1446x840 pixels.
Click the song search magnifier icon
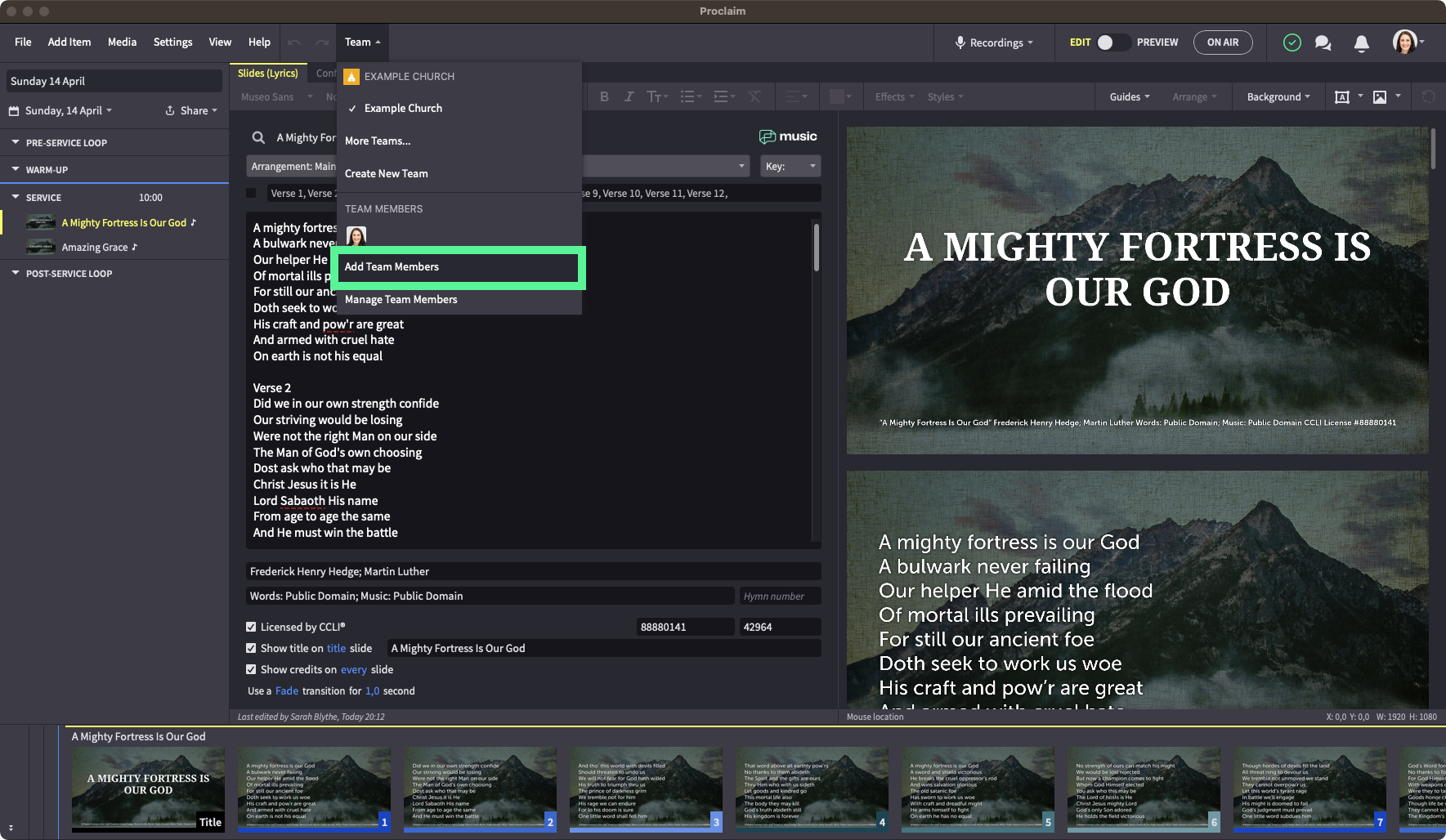[x=258, y=137]
